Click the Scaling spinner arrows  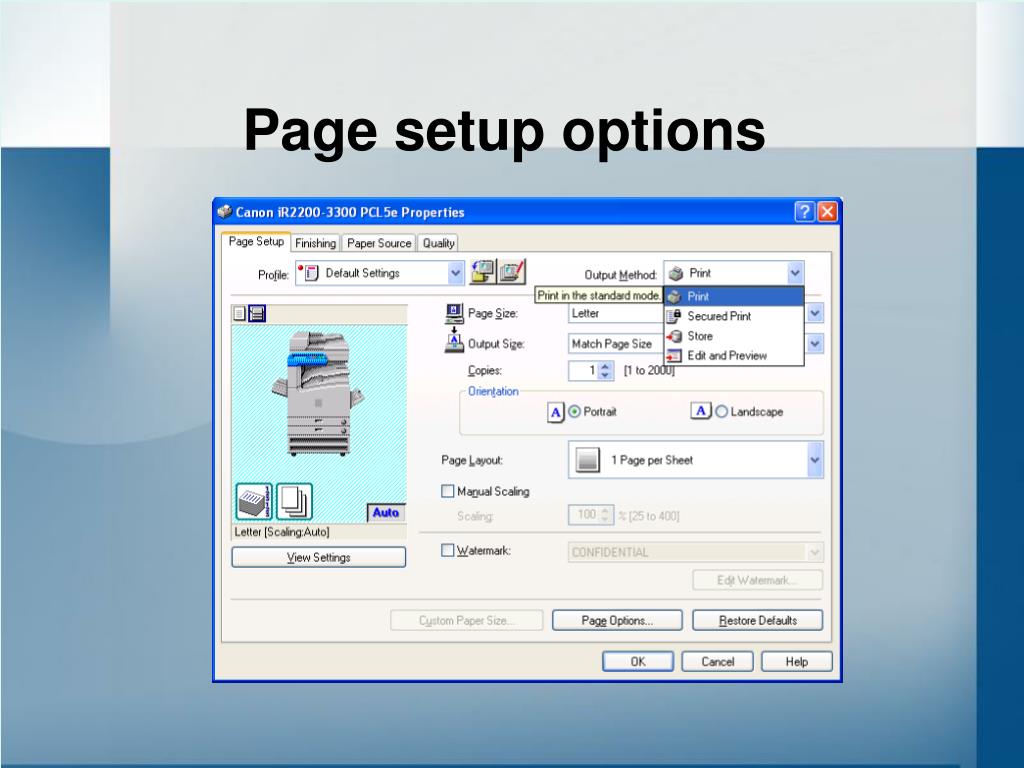point(605,515)
